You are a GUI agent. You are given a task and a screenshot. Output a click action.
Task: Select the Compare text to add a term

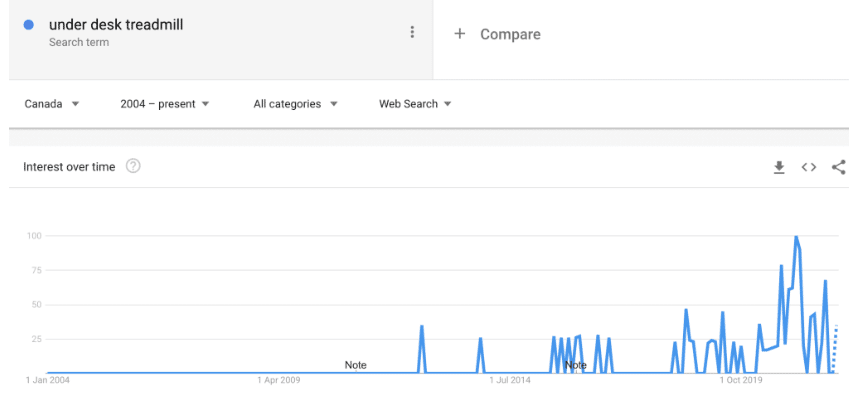point(510,35)
